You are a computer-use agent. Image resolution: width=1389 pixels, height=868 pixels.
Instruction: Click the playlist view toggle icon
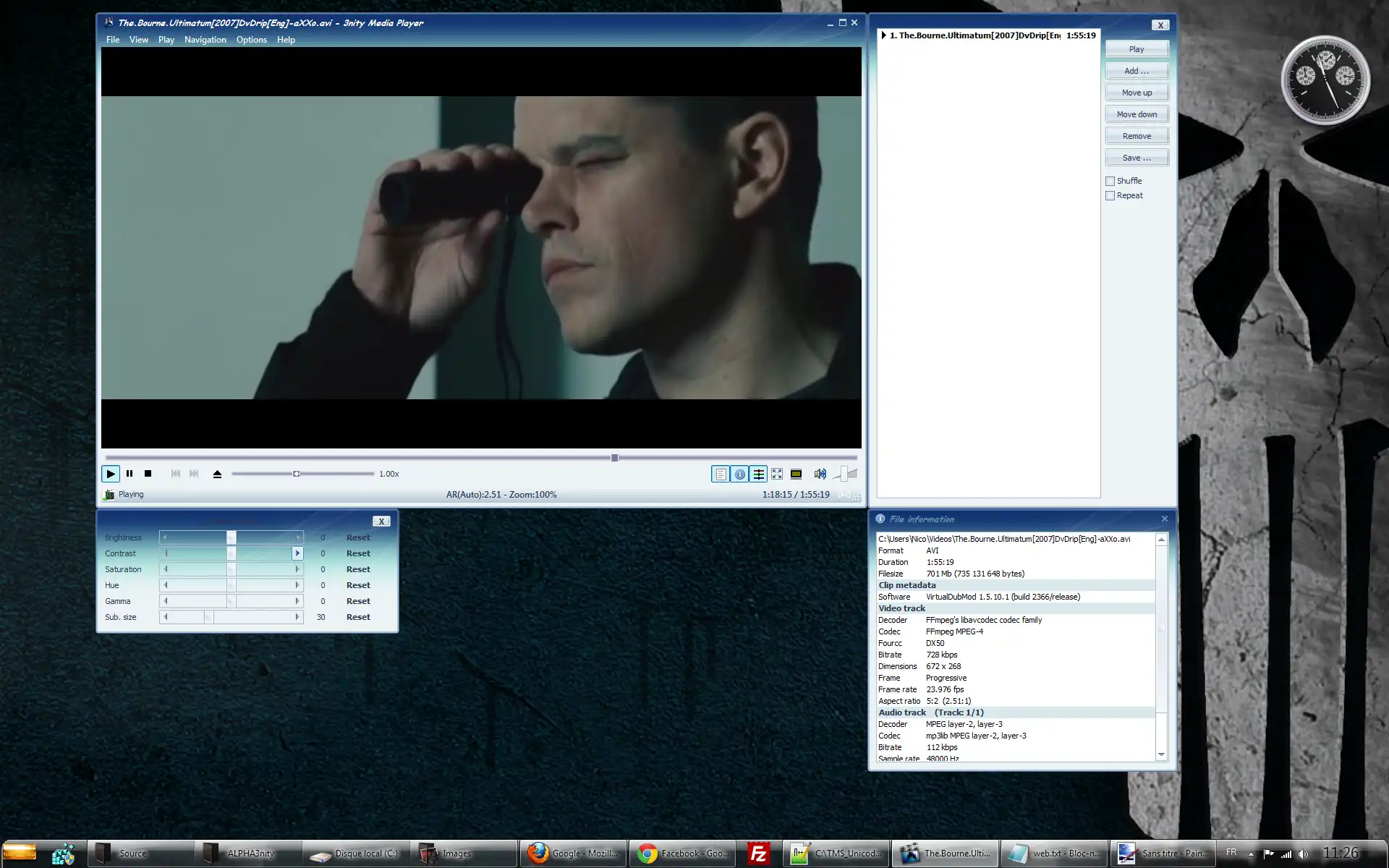click(719, 474)
